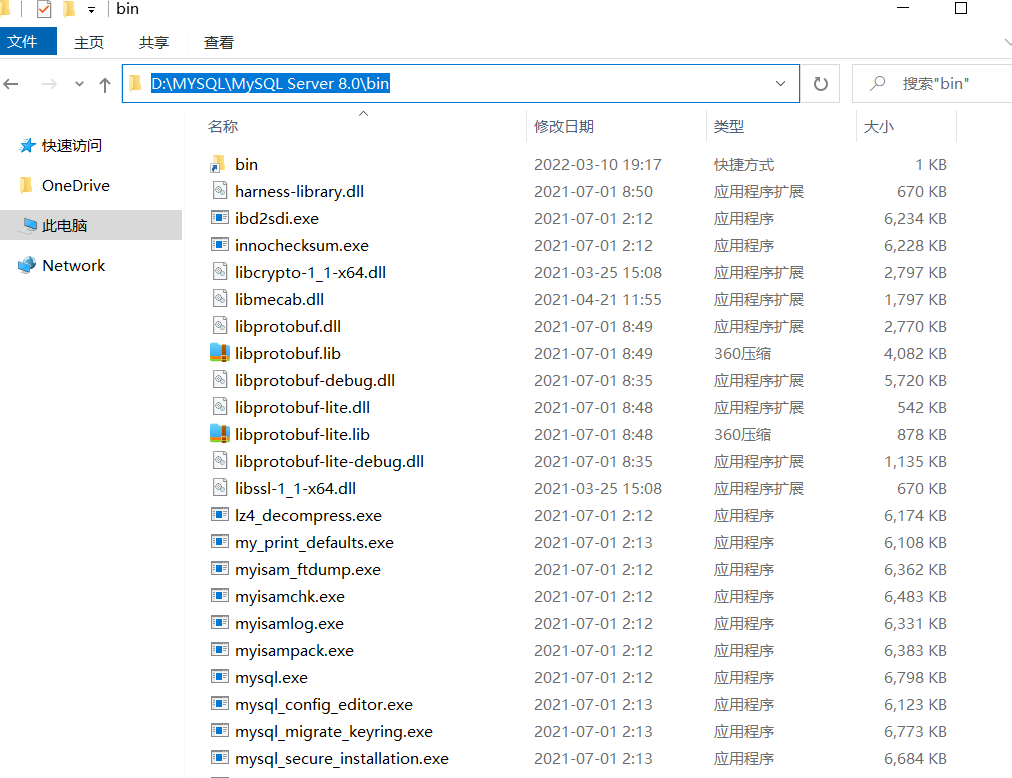This screenshot has width=1012, height=778.
Task: Refresh the current folder
Action: [x=820, y=84]
